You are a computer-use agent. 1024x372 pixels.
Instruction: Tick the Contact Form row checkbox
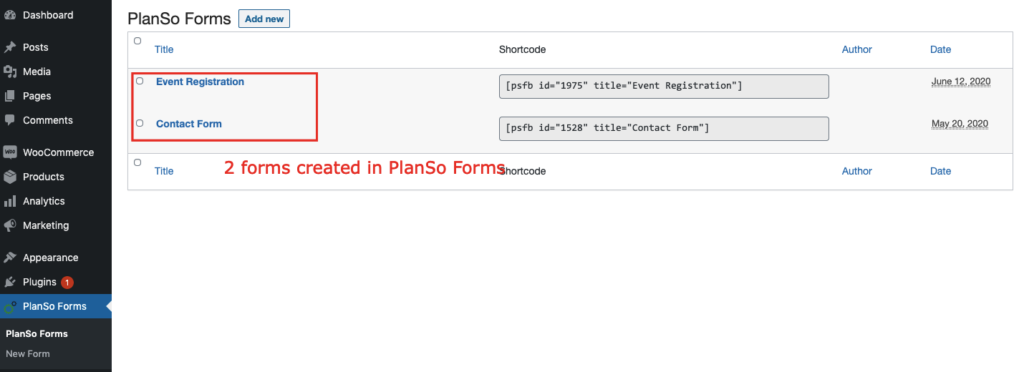pyautogui.click(x=140, y=123)
